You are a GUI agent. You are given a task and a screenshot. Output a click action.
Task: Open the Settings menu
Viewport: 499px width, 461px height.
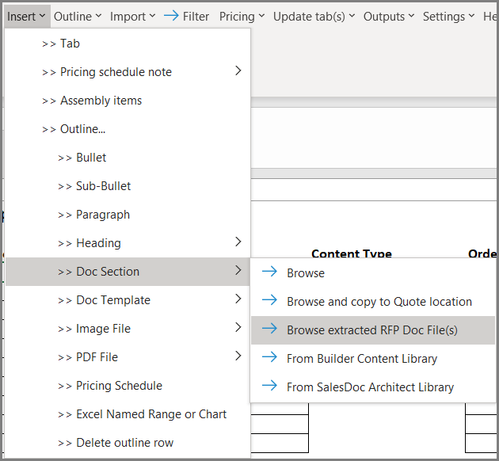coord(448,16)
